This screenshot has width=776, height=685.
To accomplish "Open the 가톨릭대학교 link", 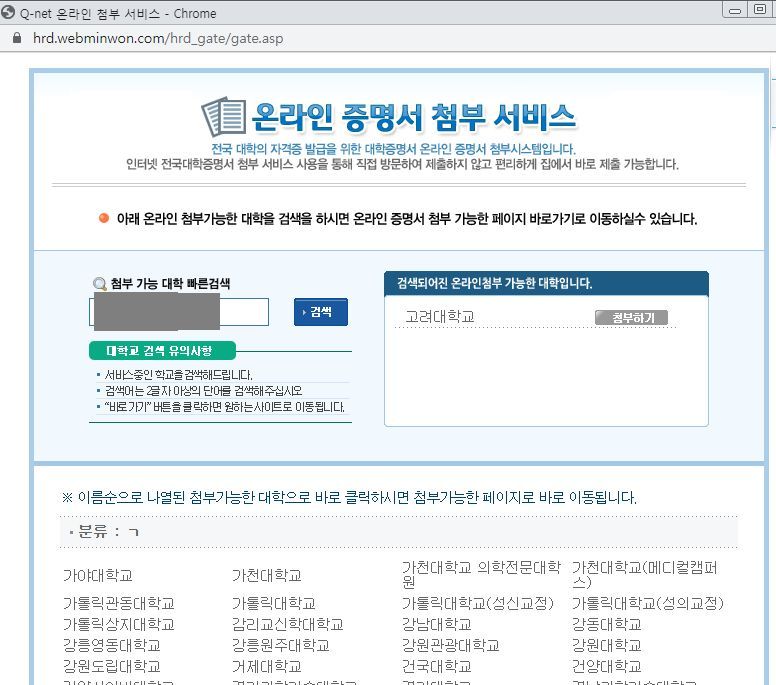I will [274, 603].
